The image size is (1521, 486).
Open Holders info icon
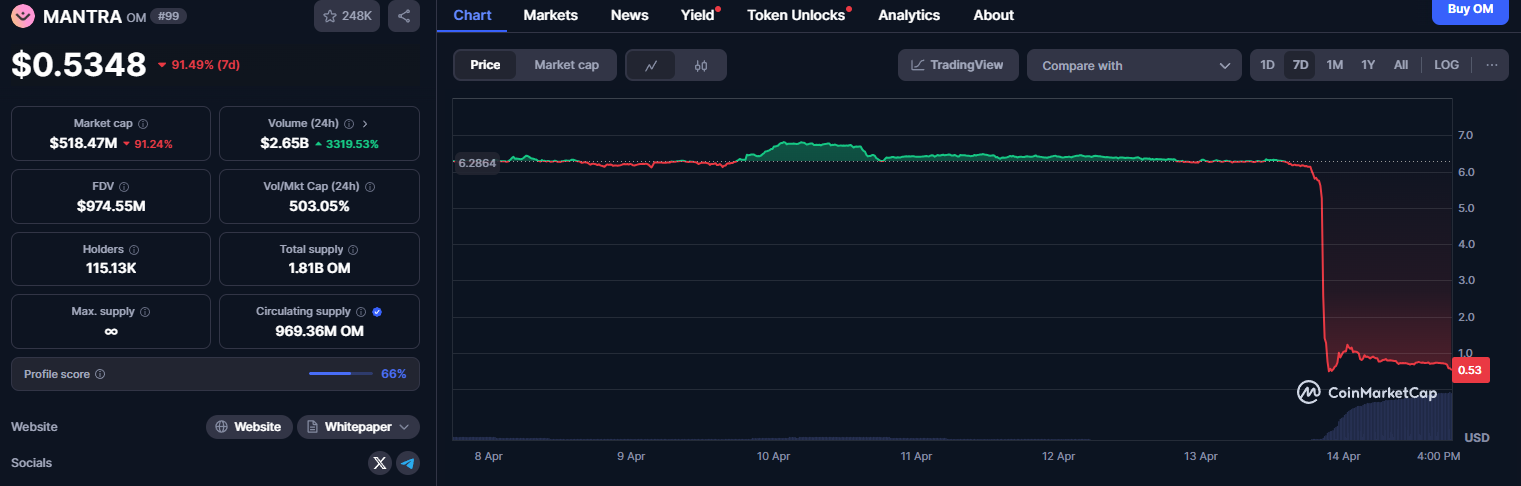pyautogui.click(x=134, y=250)
